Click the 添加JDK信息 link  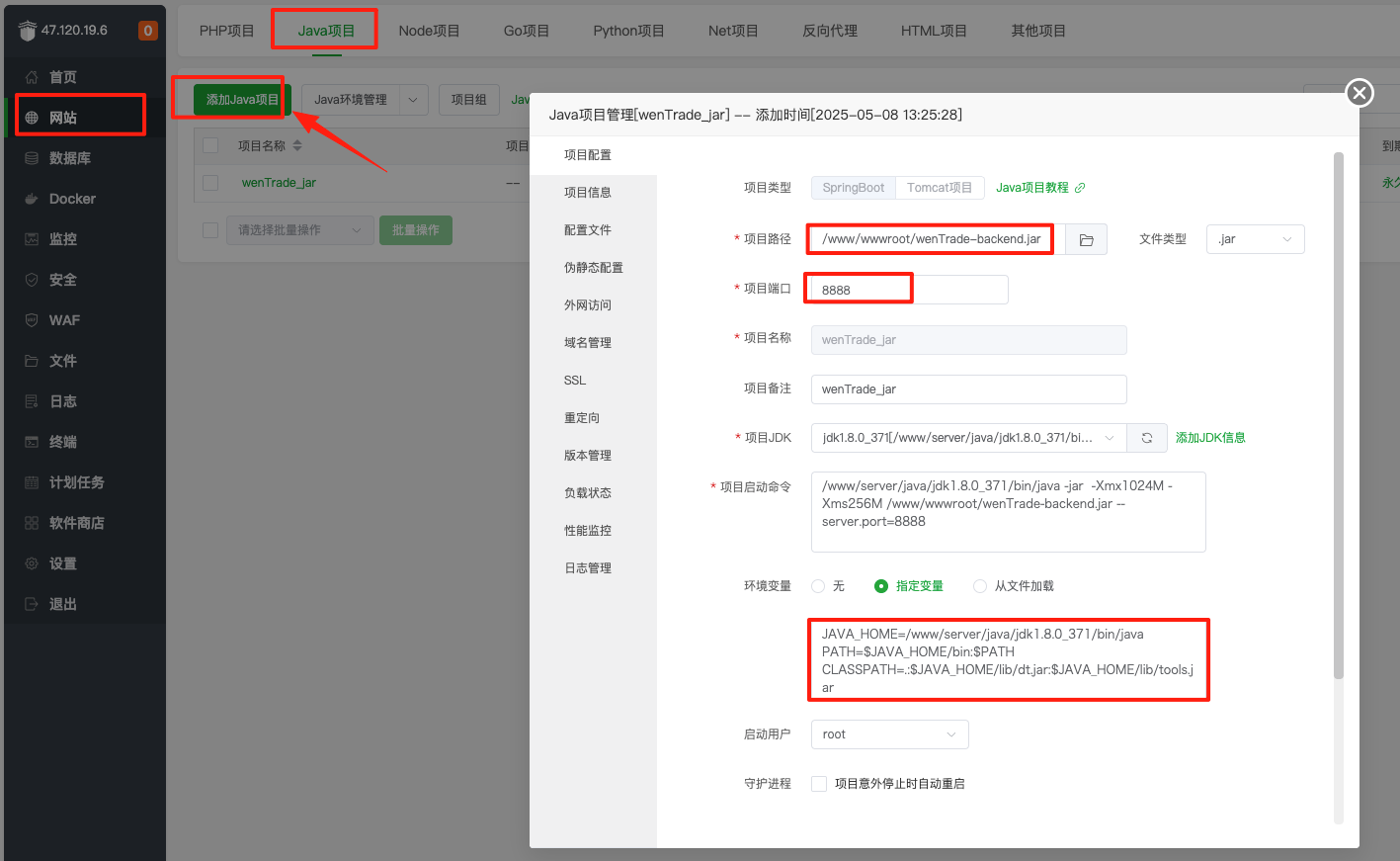1210,438
